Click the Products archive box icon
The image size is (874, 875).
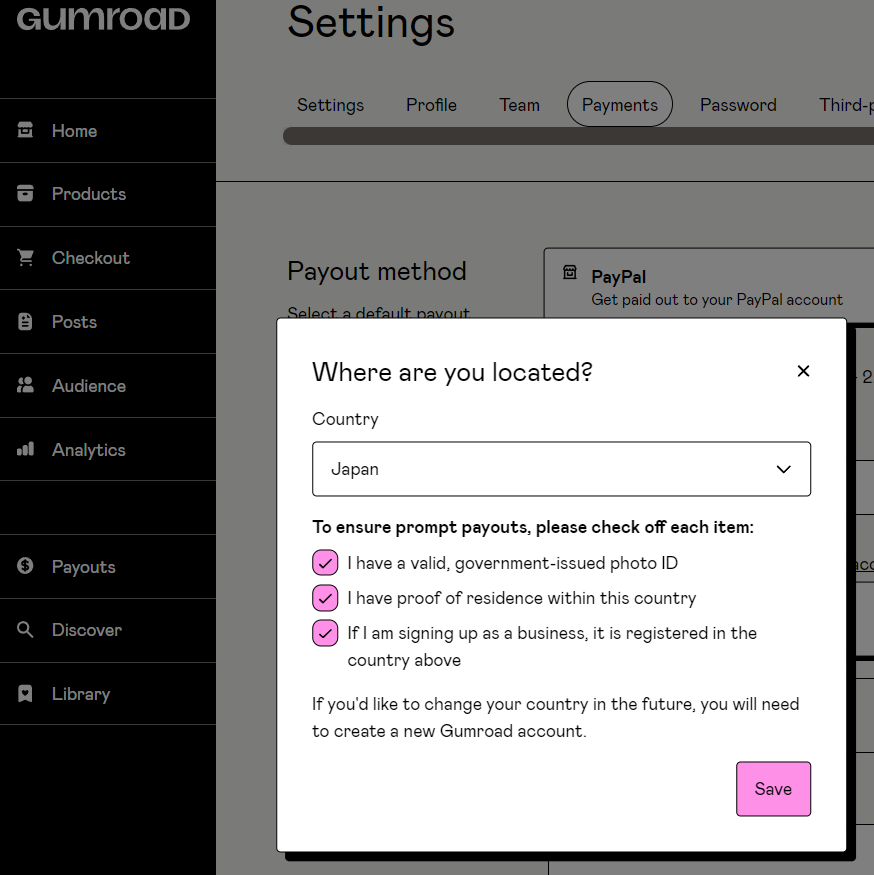click(26, 194)
